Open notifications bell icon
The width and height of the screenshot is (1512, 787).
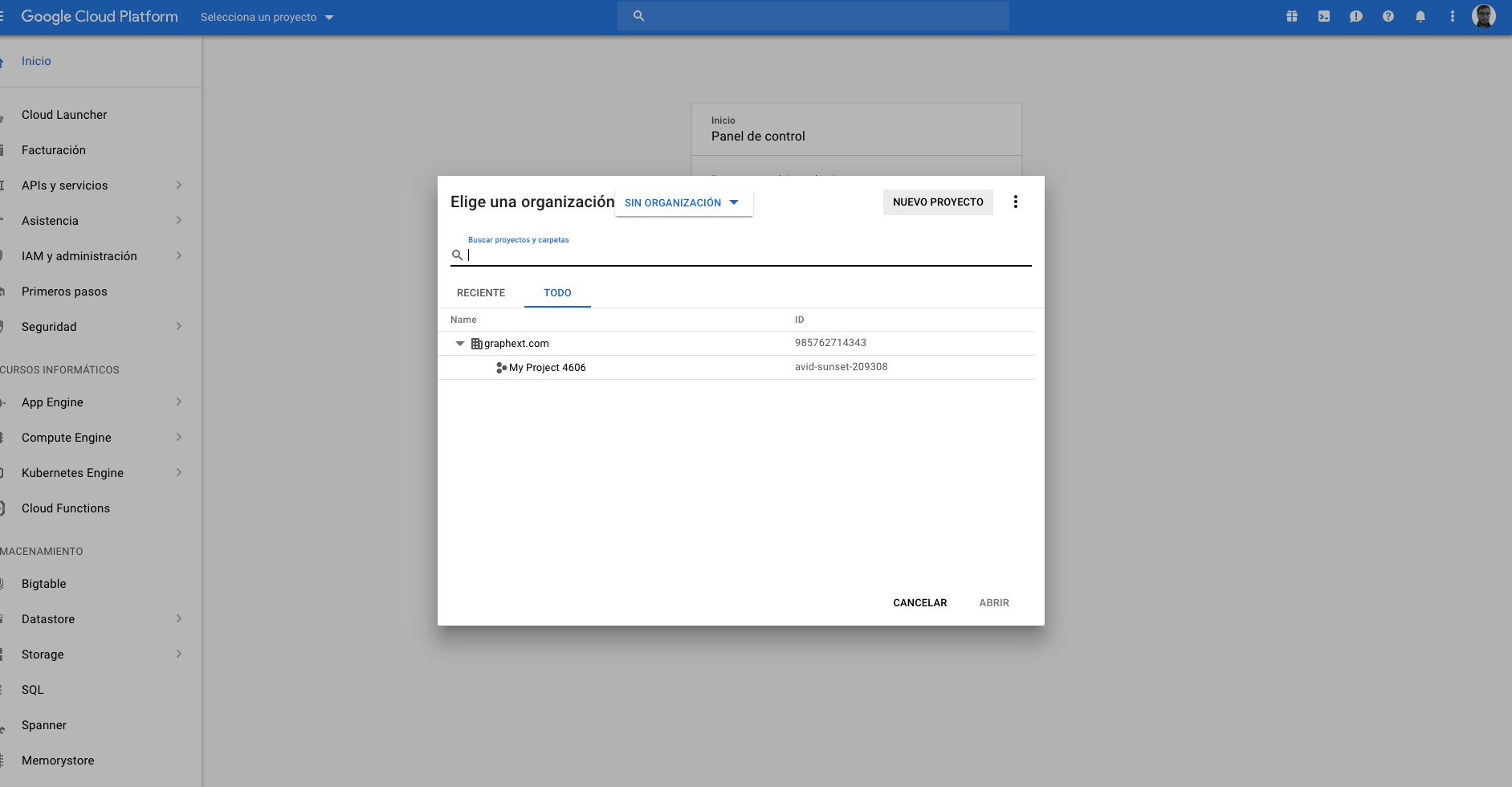(x=1420, y=16)
